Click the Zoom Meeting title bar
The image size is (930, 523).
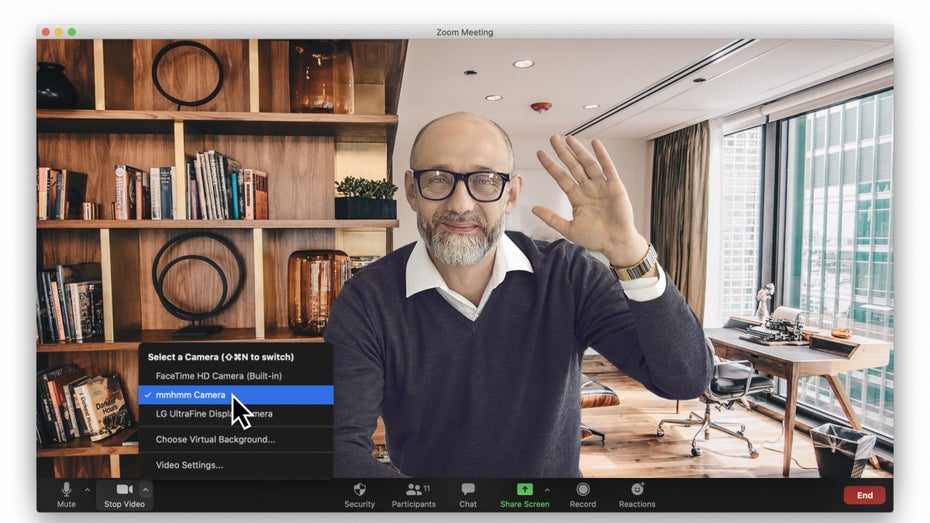pyautogui.click(x=464, y=32)
